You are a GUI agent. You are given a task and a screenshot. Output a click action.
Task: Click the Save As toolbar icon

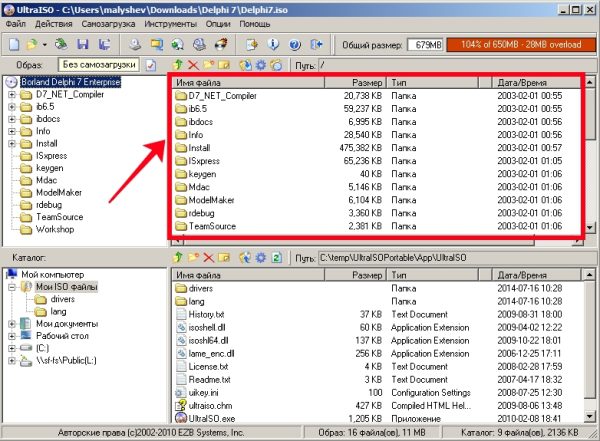pos(104,45)
